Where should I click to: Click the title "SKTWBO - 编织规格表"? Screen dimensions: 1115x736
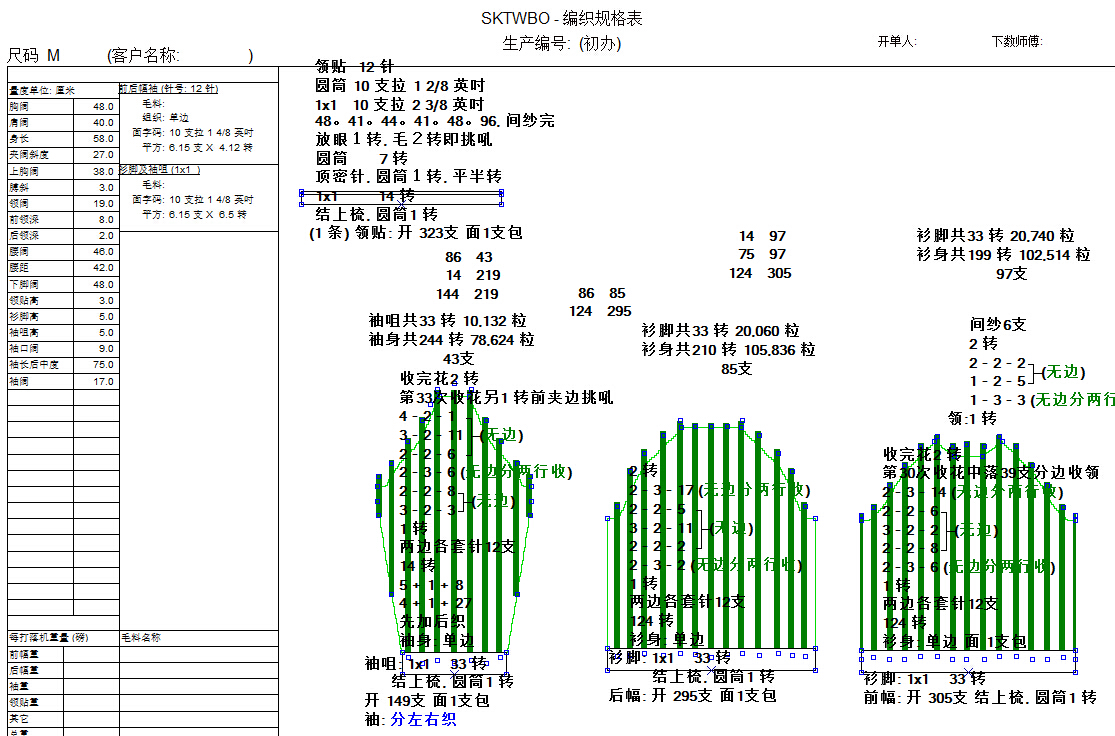(562, 18)
